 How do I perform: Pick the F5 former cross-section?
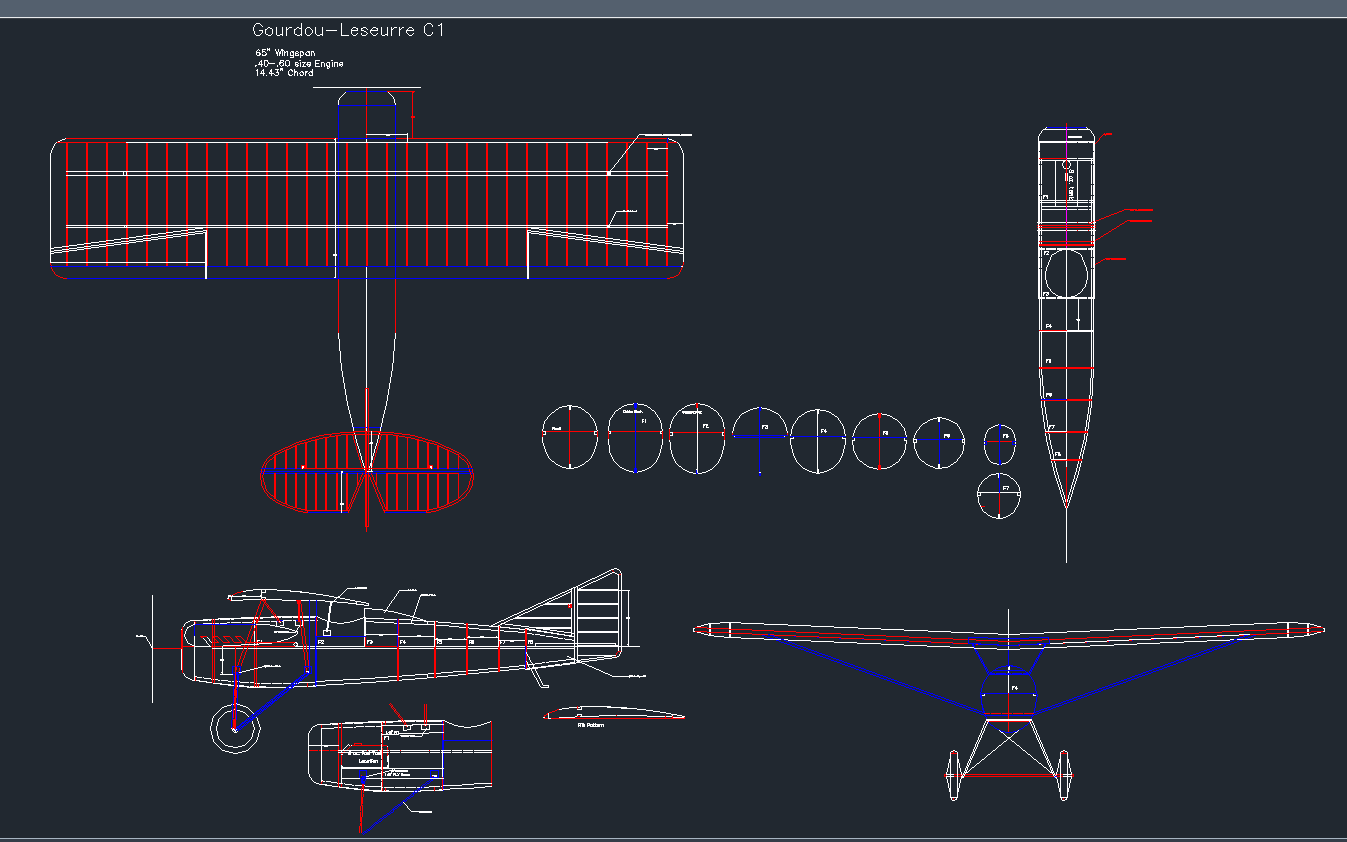coord(880,436)
